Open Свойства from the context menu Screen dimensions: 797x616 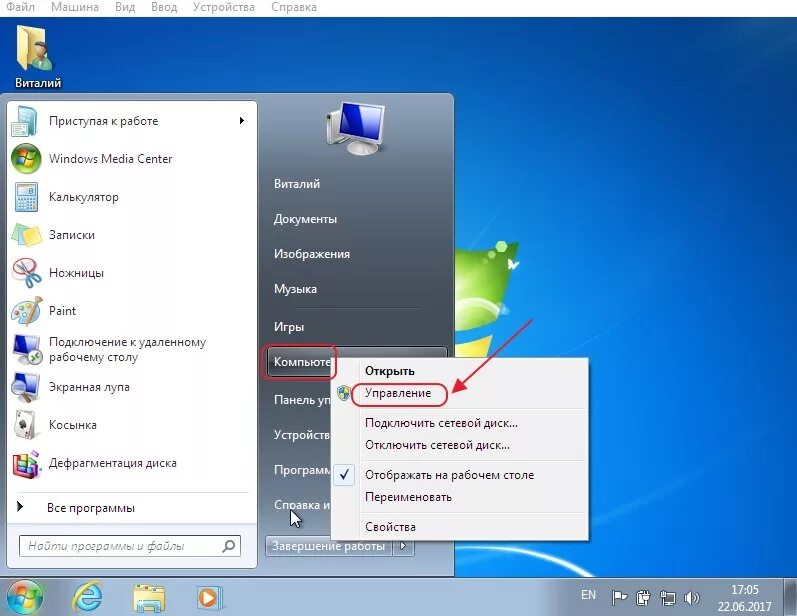(x=390, y=527)
